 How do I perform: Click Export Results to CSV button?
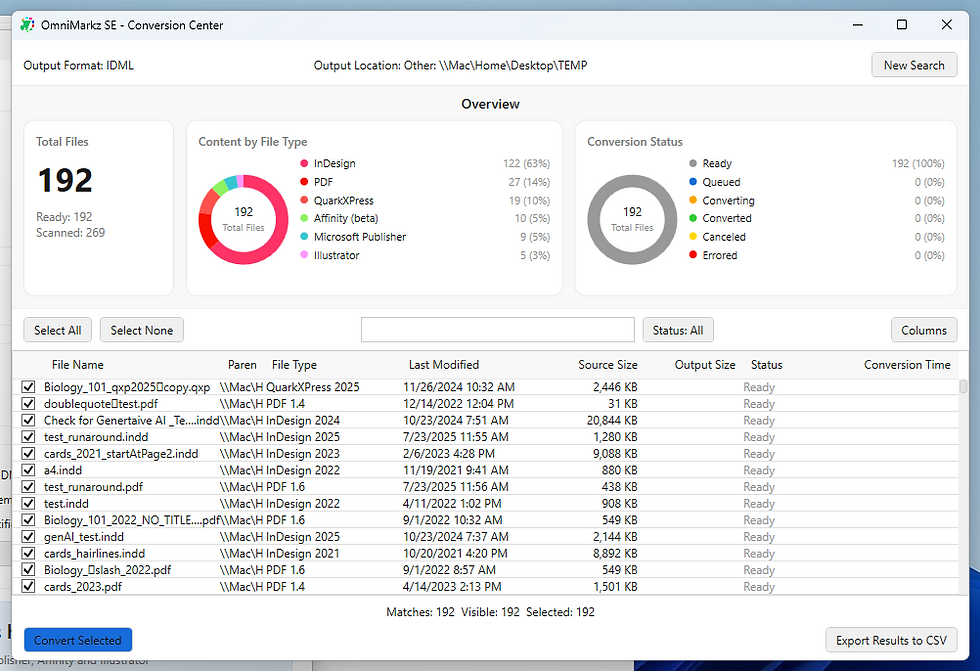[x=891, y=640]
